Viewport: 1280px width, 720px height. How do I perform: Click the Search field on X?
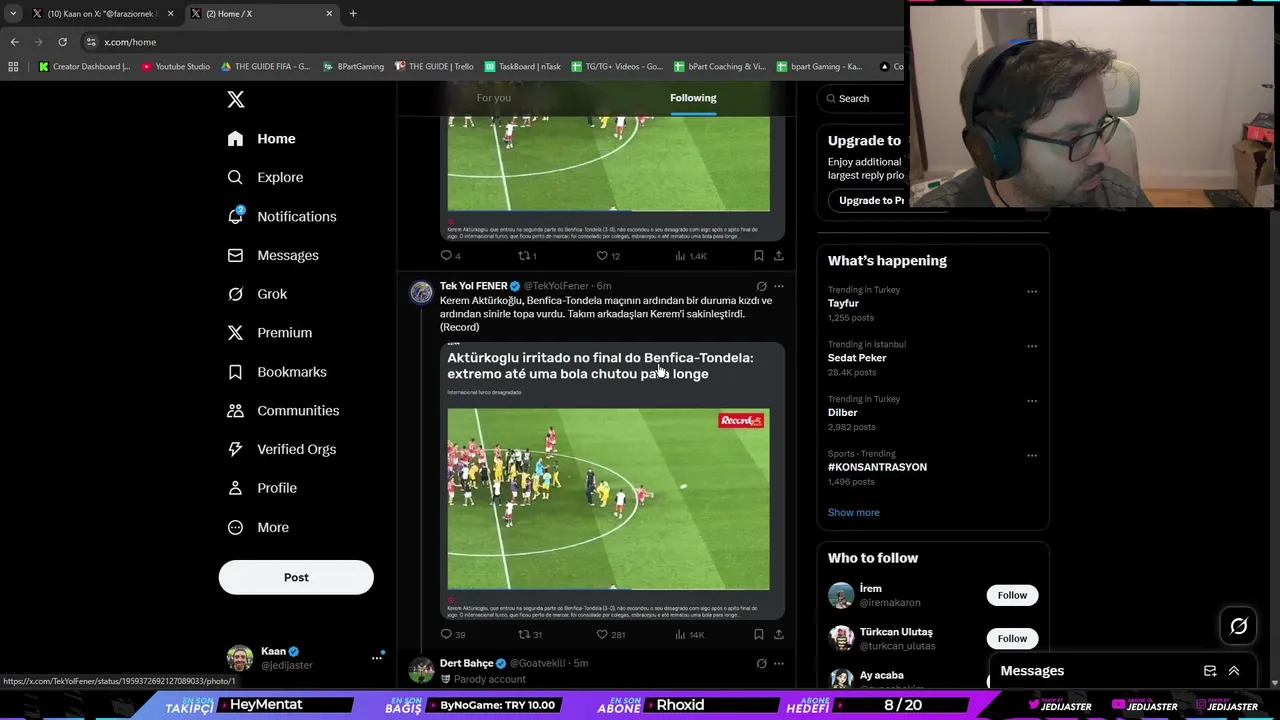[x=862, y=98]
